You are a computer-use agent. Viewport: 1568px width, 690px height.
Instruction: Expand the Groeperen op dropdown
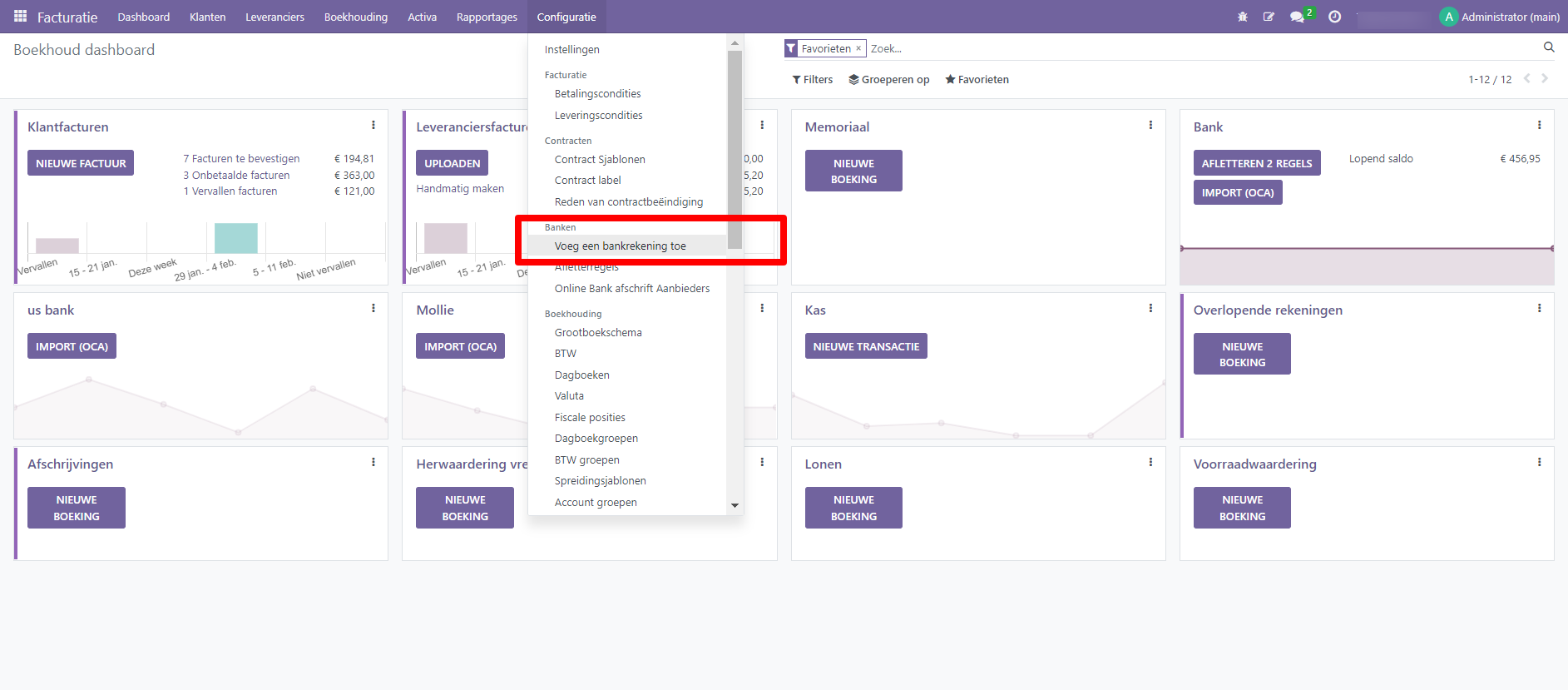[888, 80]
